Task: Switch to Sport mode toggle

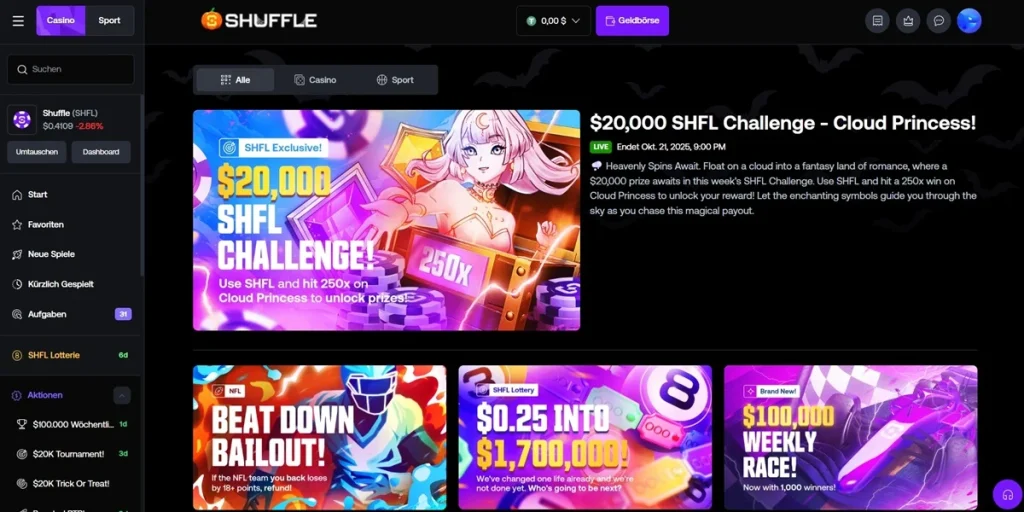Action: pyautogui.click(x=109, y=20)
